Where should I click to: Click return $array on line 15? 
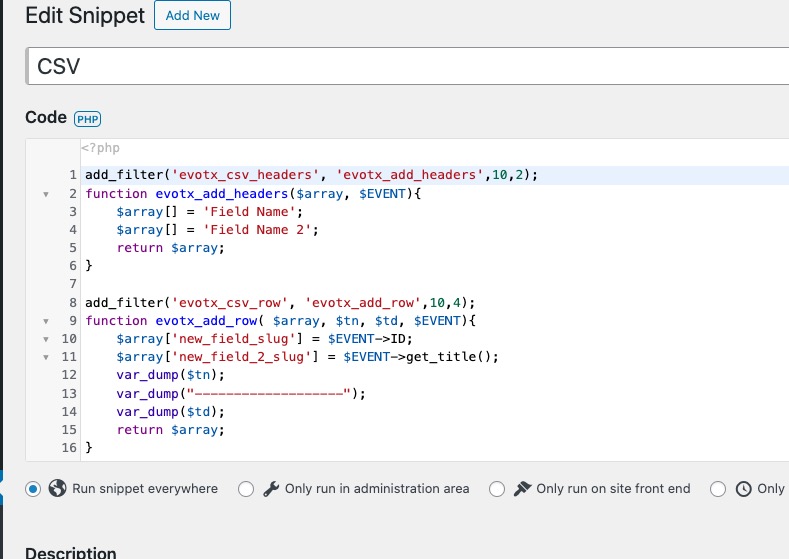(x=171, y=430)
